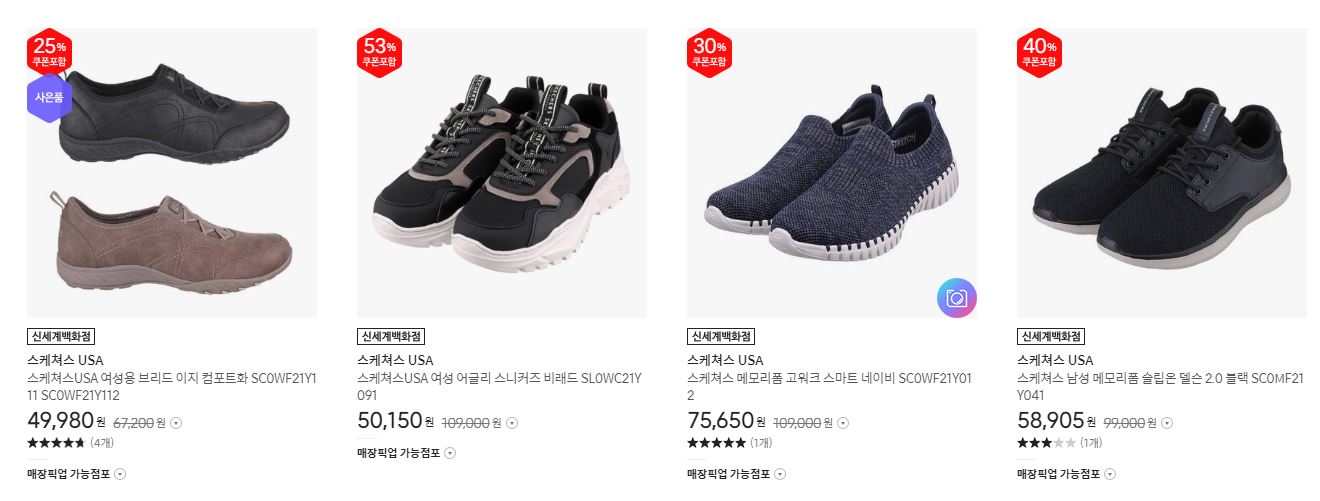This screenshot has height=501, width=1320.
Task: Click the 신세계백화점 tag on the first product
Action: pos(61,336)
